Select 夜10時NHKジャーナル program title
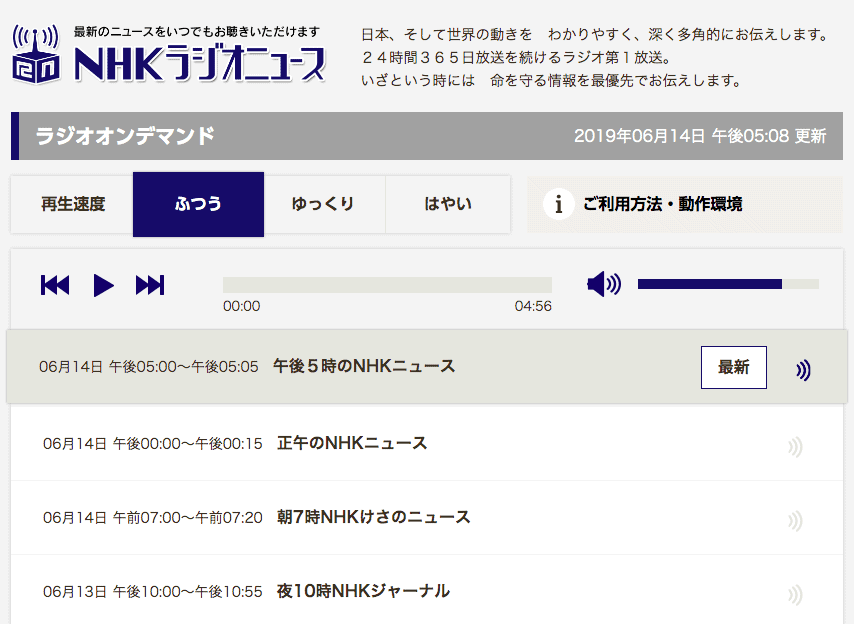The height and width of the screenshot is (624, 854). [x=363, y=591]
